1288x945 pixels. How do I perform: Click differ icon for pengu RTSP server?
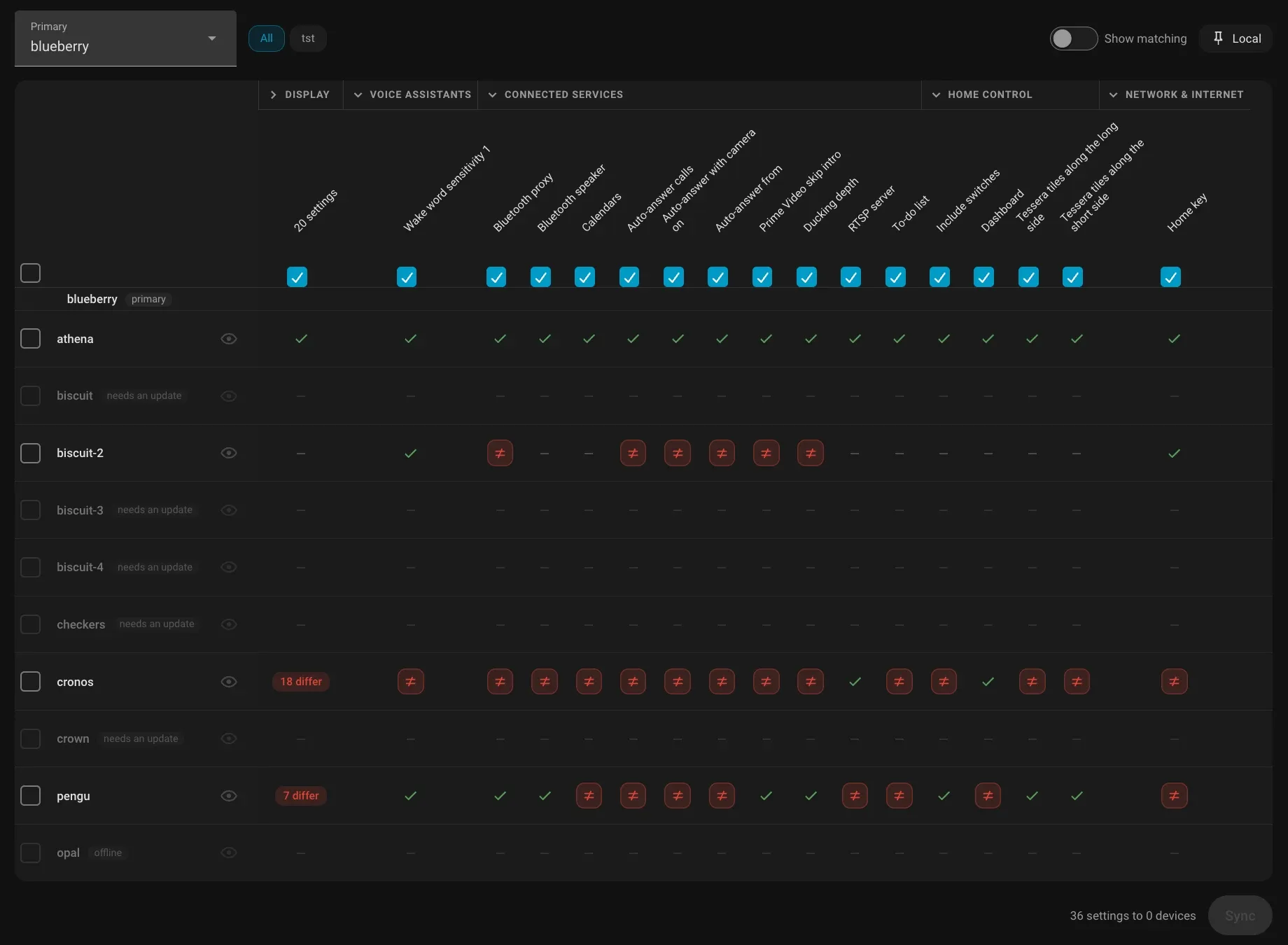pos(855,796)
